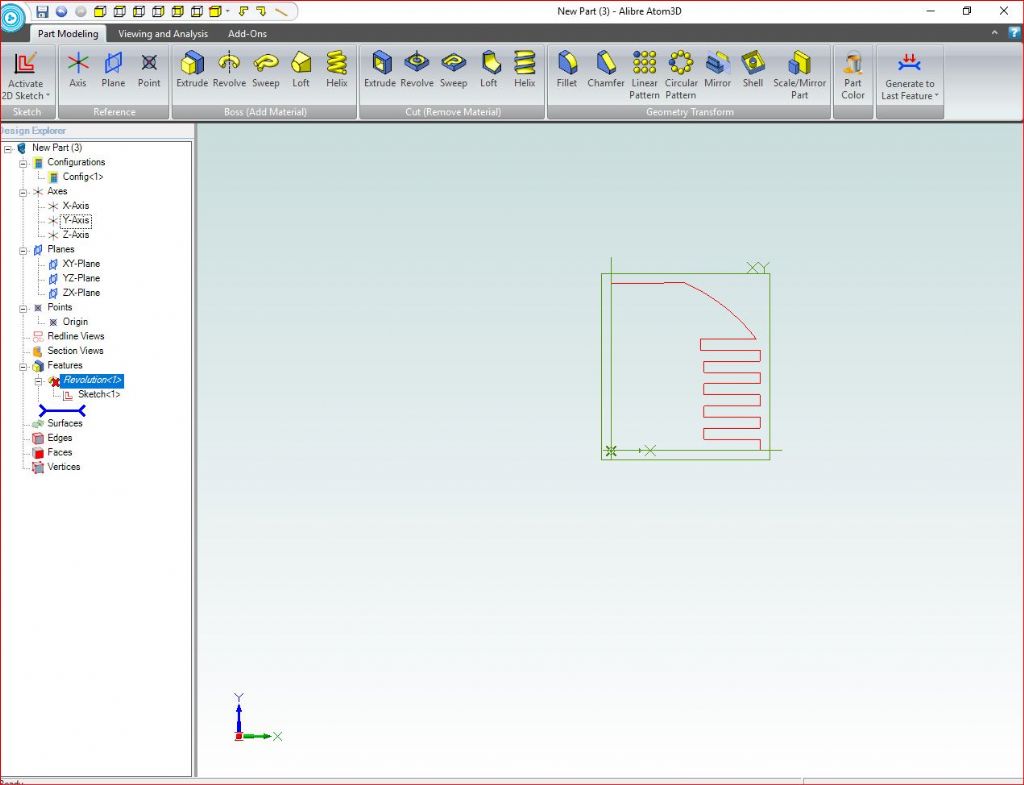The height and width of the screenshot is (785, 1024).
Task: Insert a reference Point
Action: coord(149,69)
